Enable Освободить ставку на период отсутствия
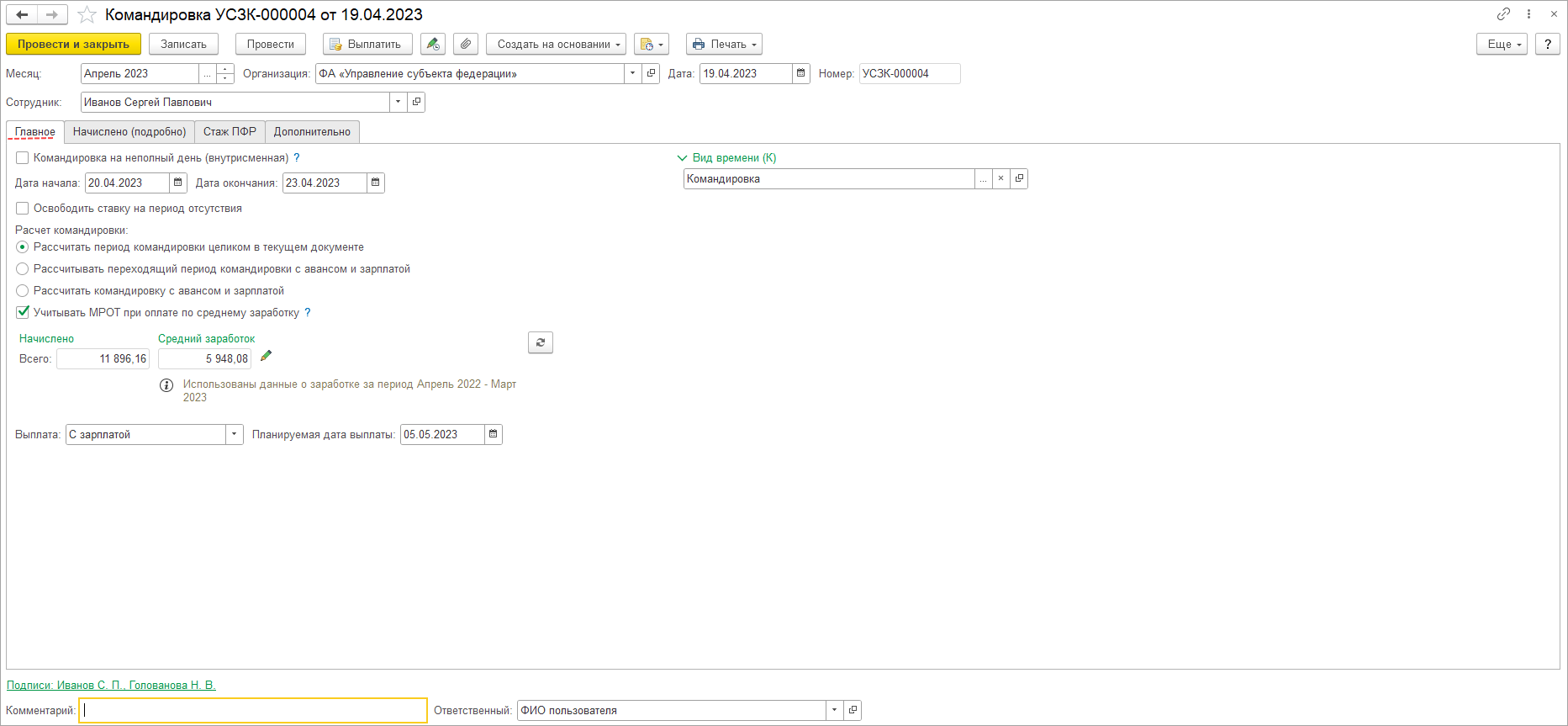The height and width of the screenshot is (726, 1568). (23, 208)
